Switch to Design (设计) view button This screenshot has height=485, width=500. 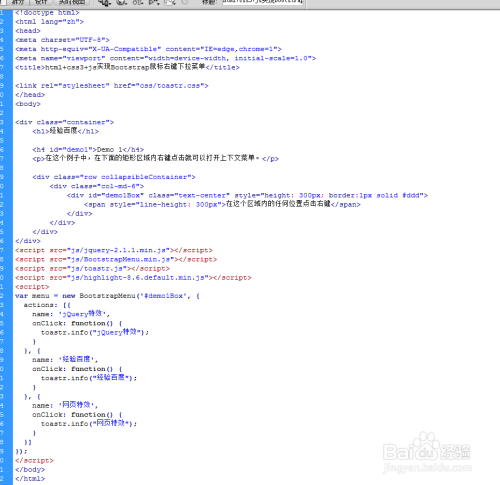click(x=41, y=2)
